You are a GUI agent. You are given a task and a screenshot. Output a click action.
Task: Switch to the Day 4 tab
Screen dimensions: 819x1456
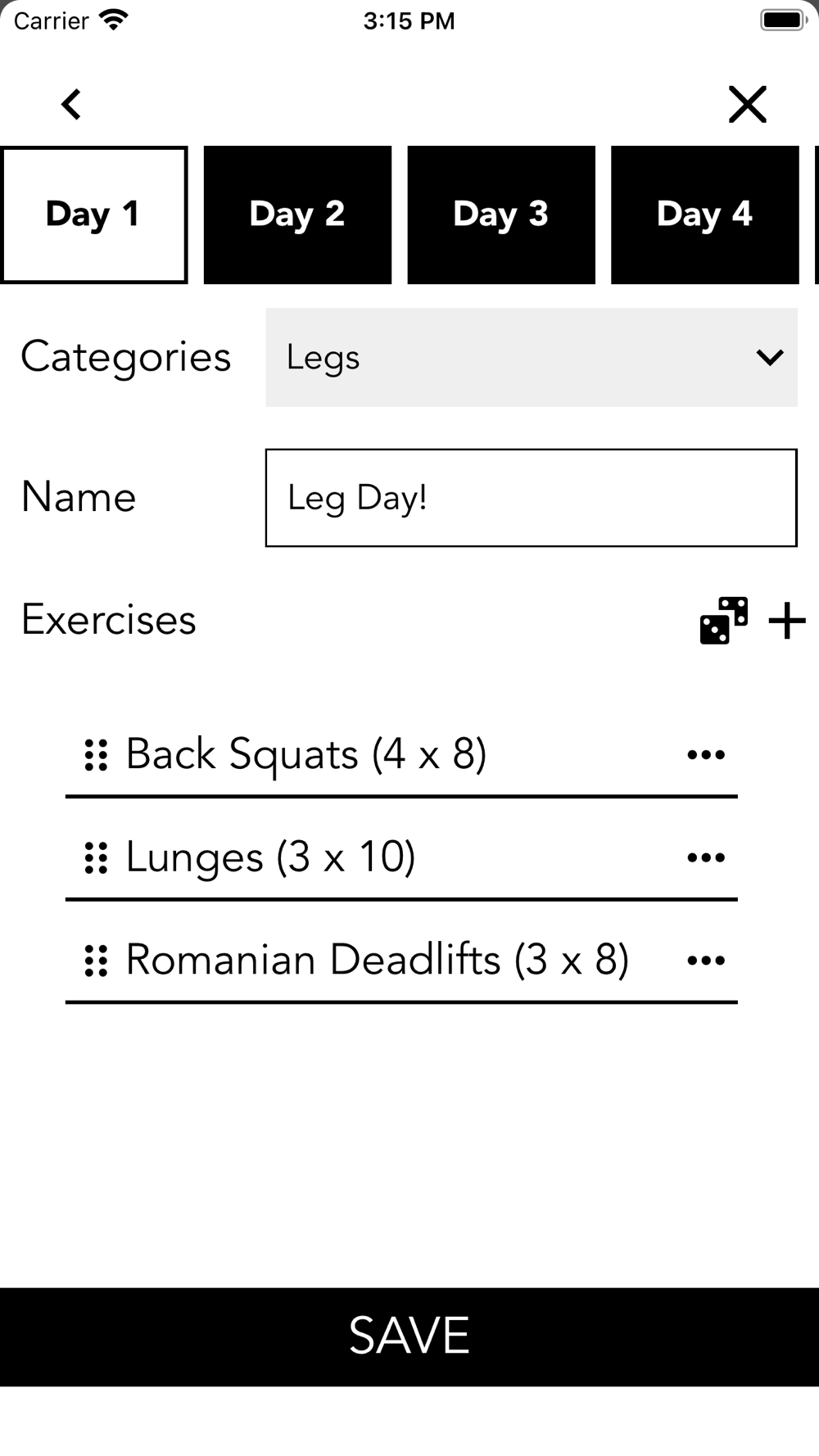tap(705, 215)
